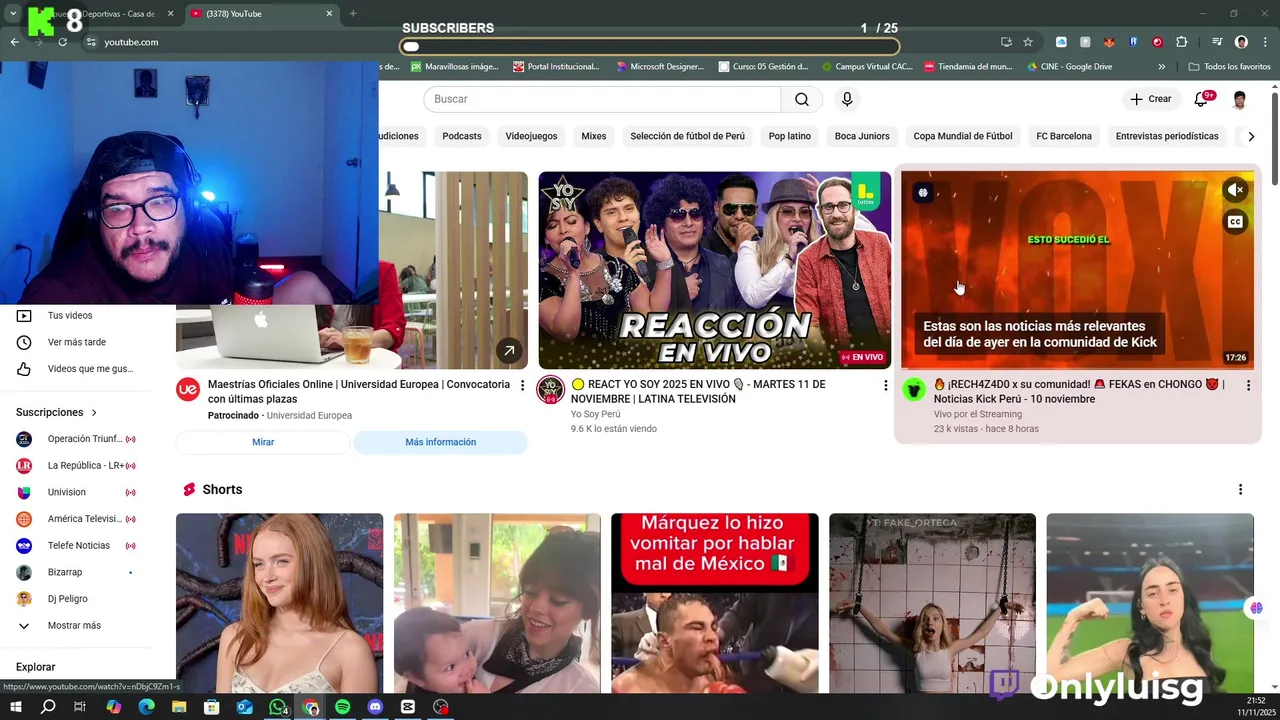Click the Yo Soy Perú channel avatar
This screenshot has width=1280, height=720.
pos(551,390)
